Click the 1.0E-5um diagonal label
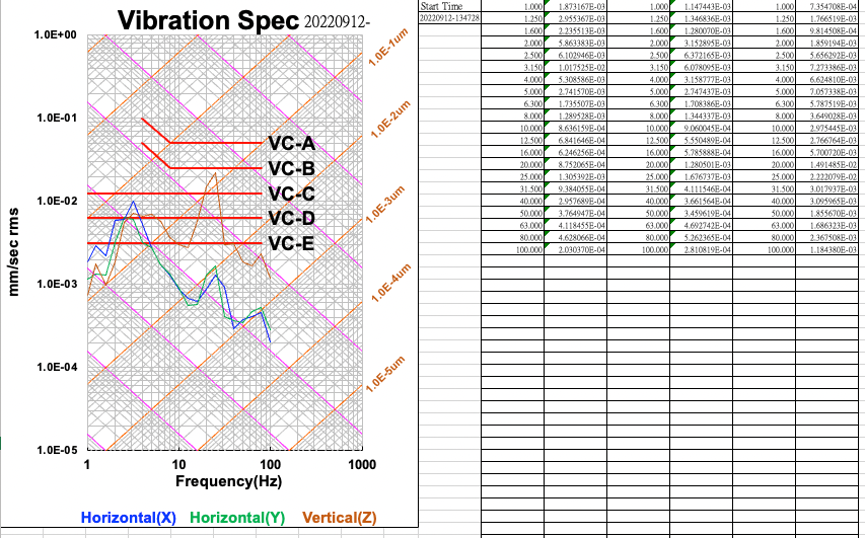Image resolution: width=866 pixels, height=539 pixels. coord(386,374)
